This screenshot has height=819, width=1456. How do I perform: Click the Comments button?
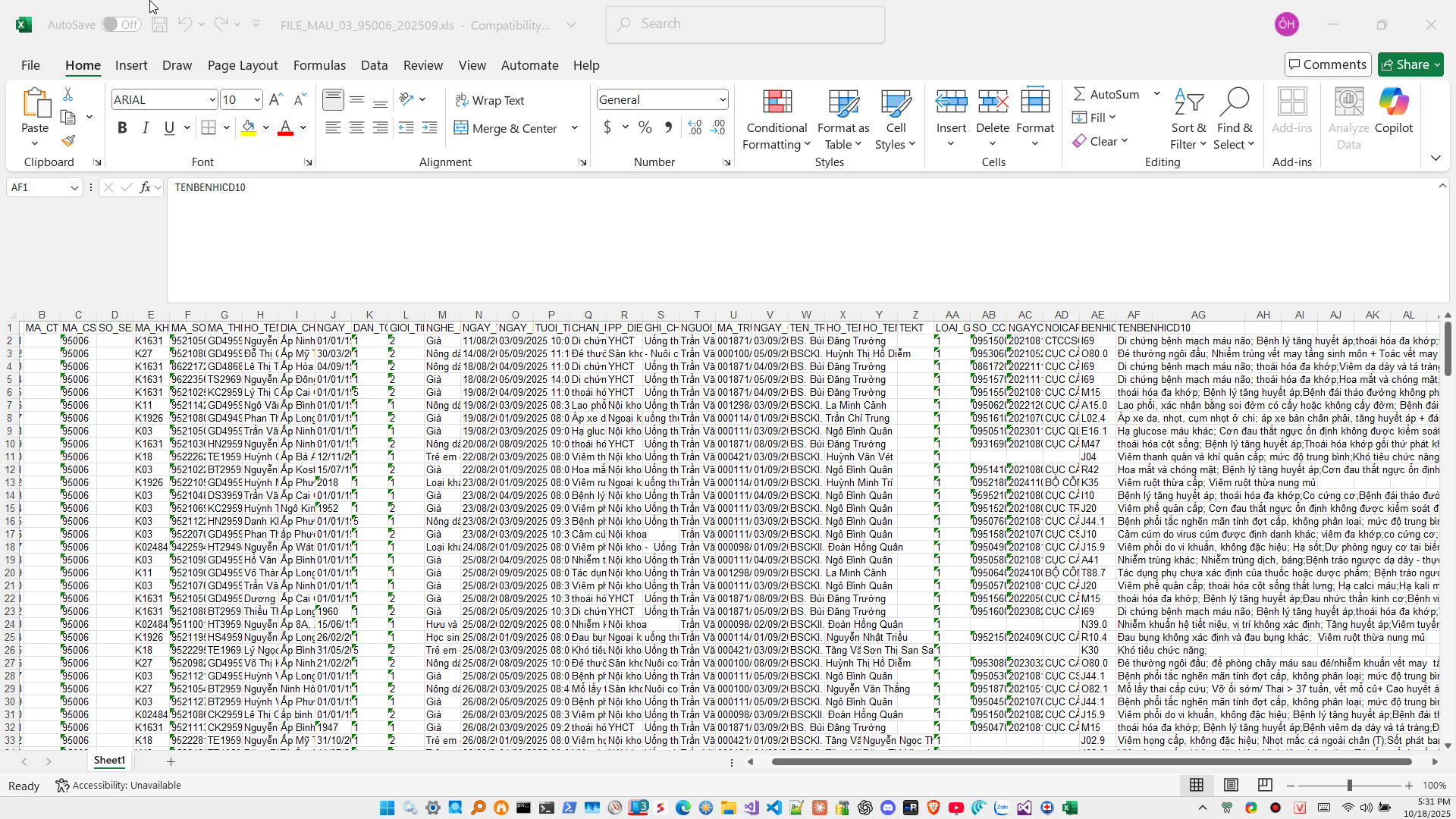(x=1327, y=64)
